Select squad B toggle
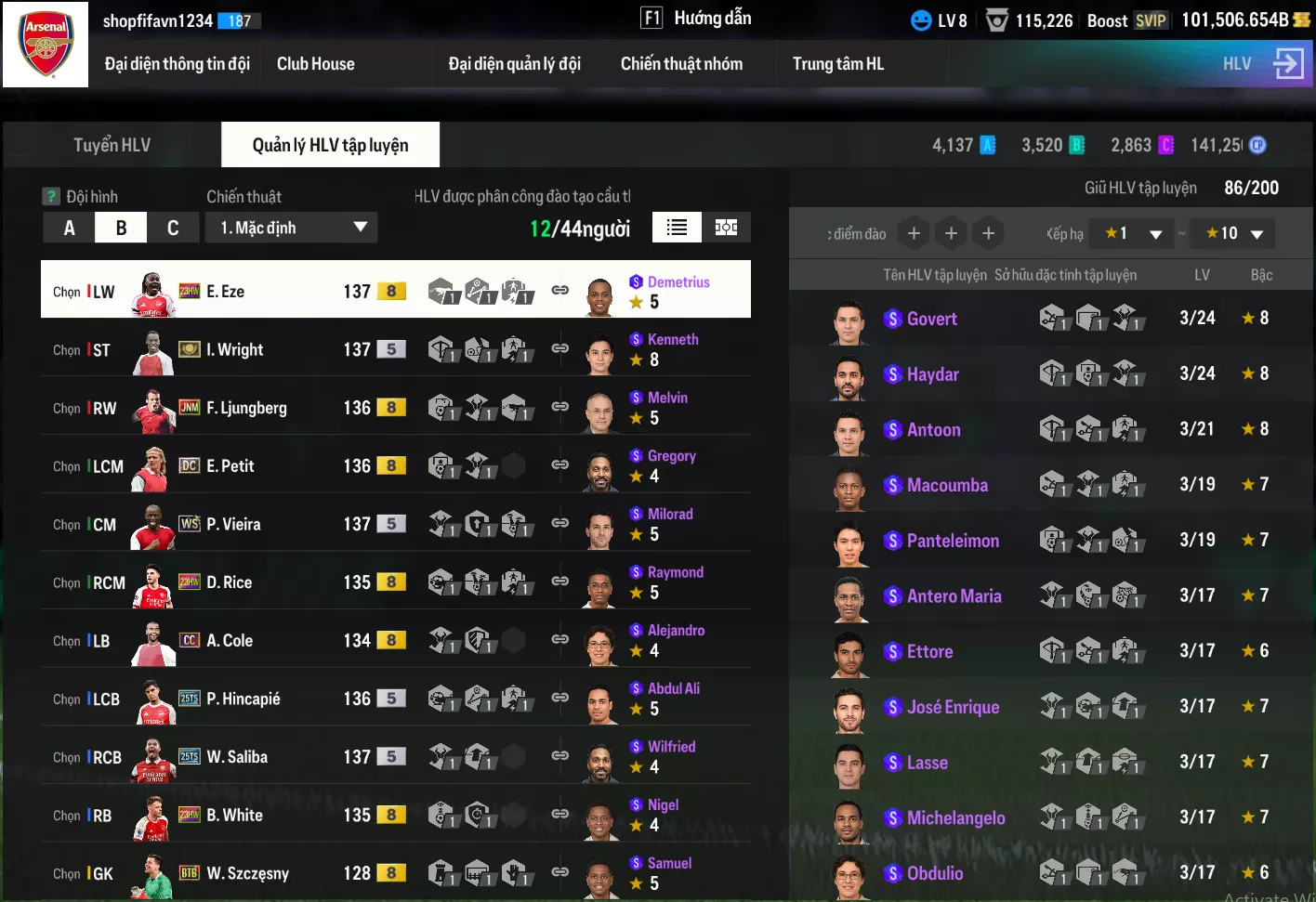Viewport: 1316px width, 902px height. click(x=121, y=228)
